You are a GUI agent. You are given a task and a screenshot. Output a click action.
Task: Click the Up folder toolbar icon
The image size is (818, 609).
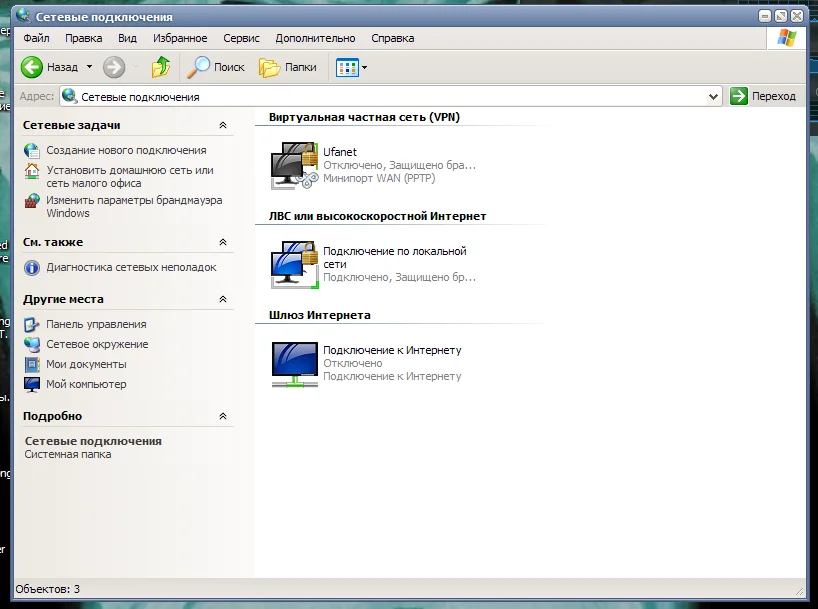coord(160,67)
